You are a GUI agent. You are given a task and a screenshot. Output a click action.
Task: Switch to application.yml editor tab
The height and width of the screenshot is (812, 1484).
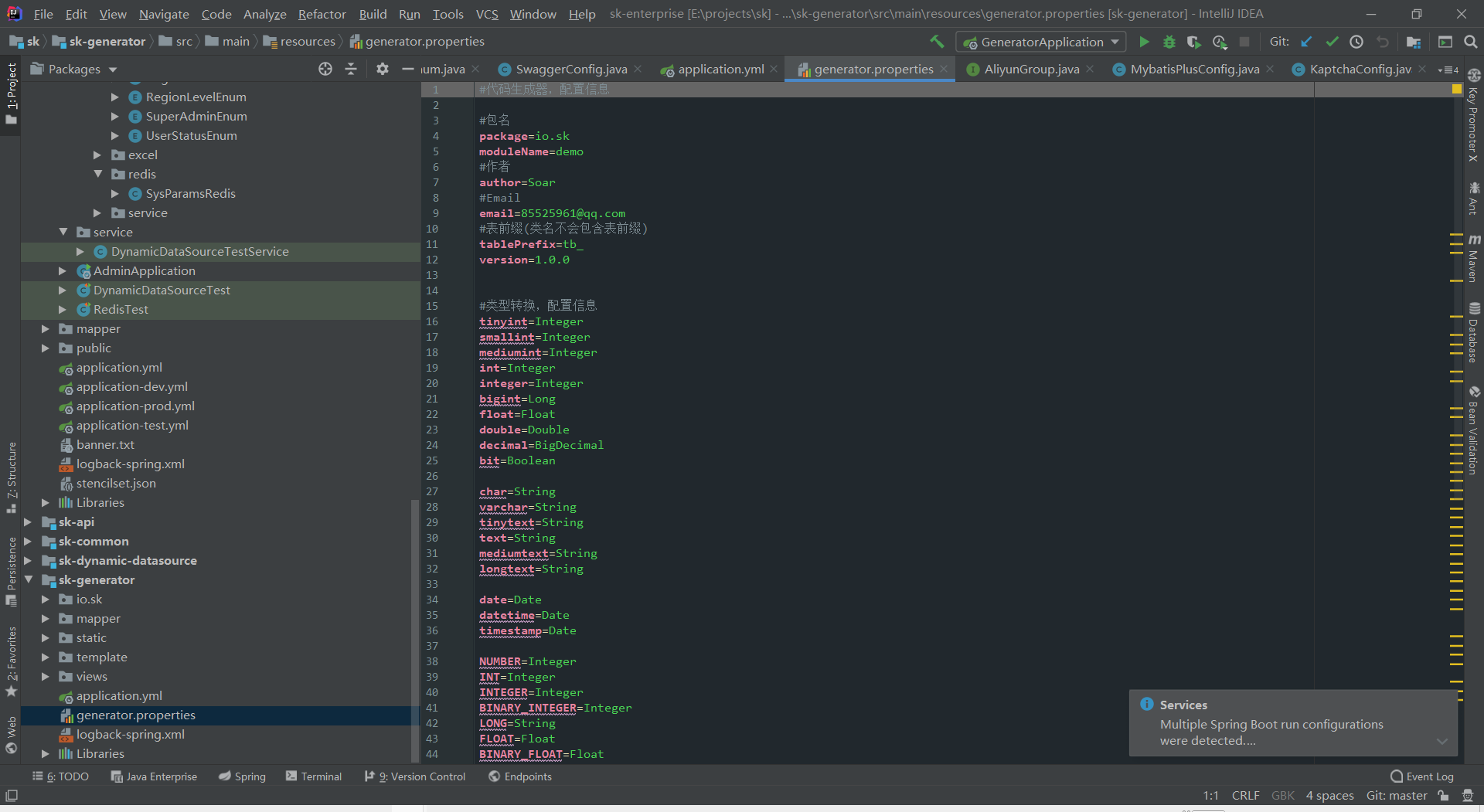point(720,70)
